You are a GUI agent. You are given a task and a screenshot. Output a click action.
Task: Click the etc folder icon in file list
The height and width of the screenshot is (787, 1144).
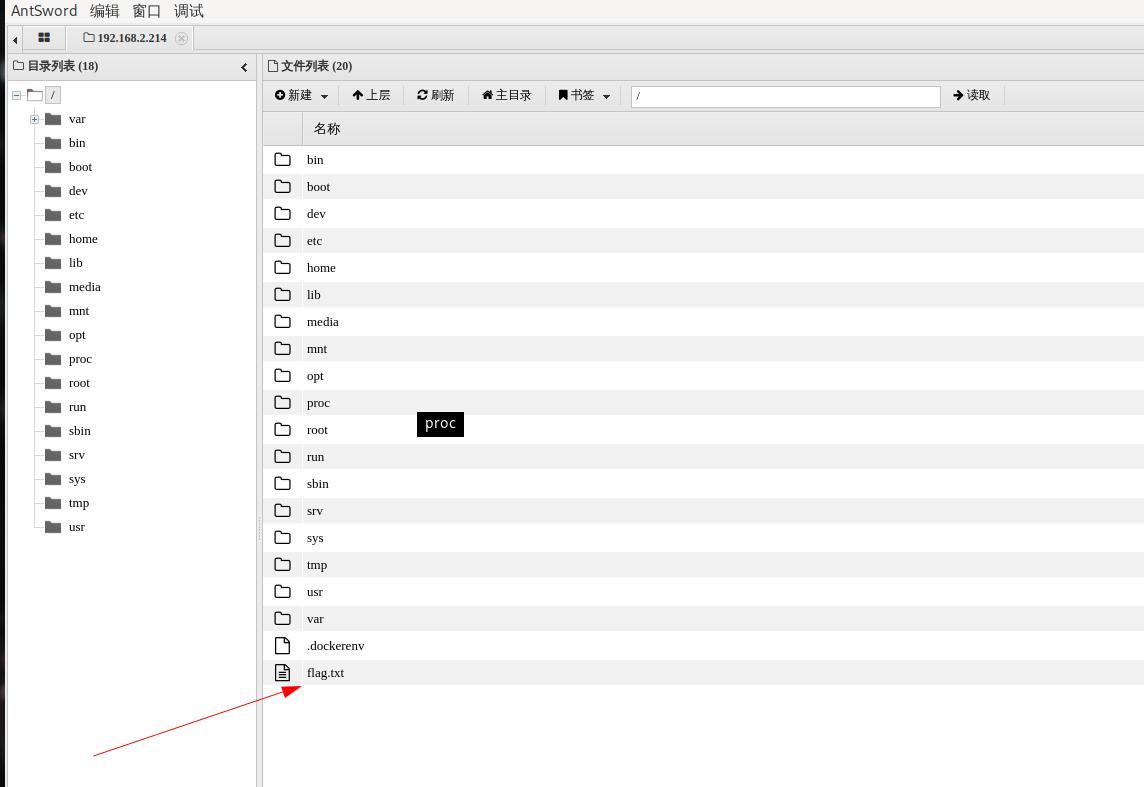283,241
